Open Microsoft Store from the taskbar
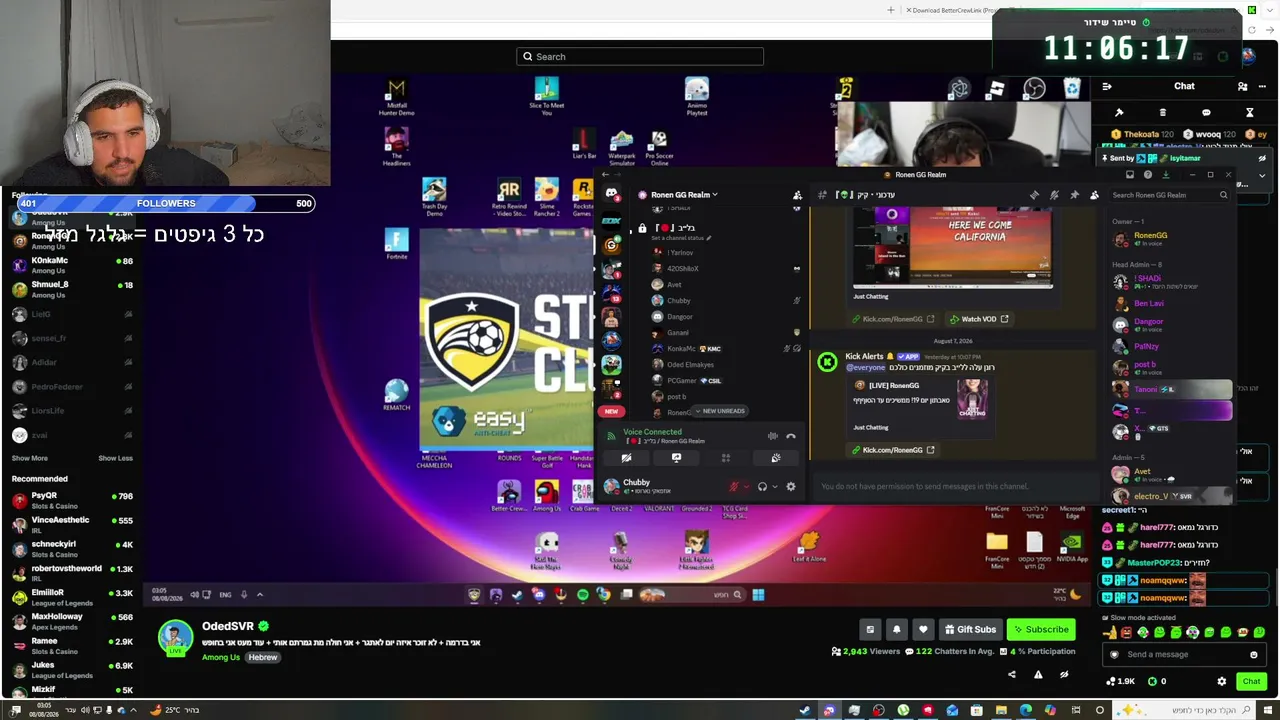The width and height of the screenshot is (1280, 720). (x=976, y=711)
